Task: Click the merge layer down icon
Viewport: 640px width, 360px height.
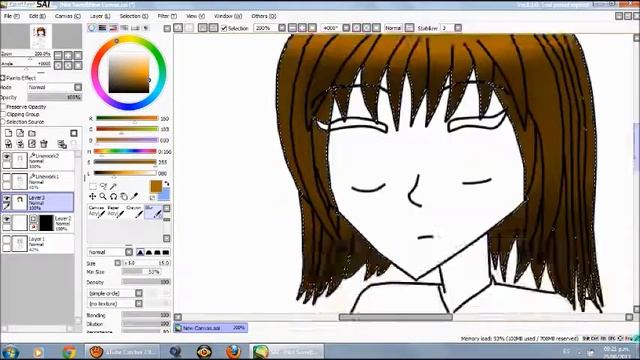Action: [x=20, y=144]
